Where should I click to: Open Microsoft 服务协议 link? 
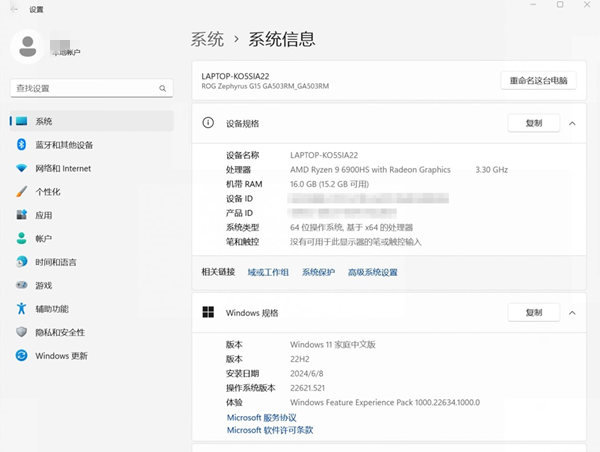click(262, 417)
